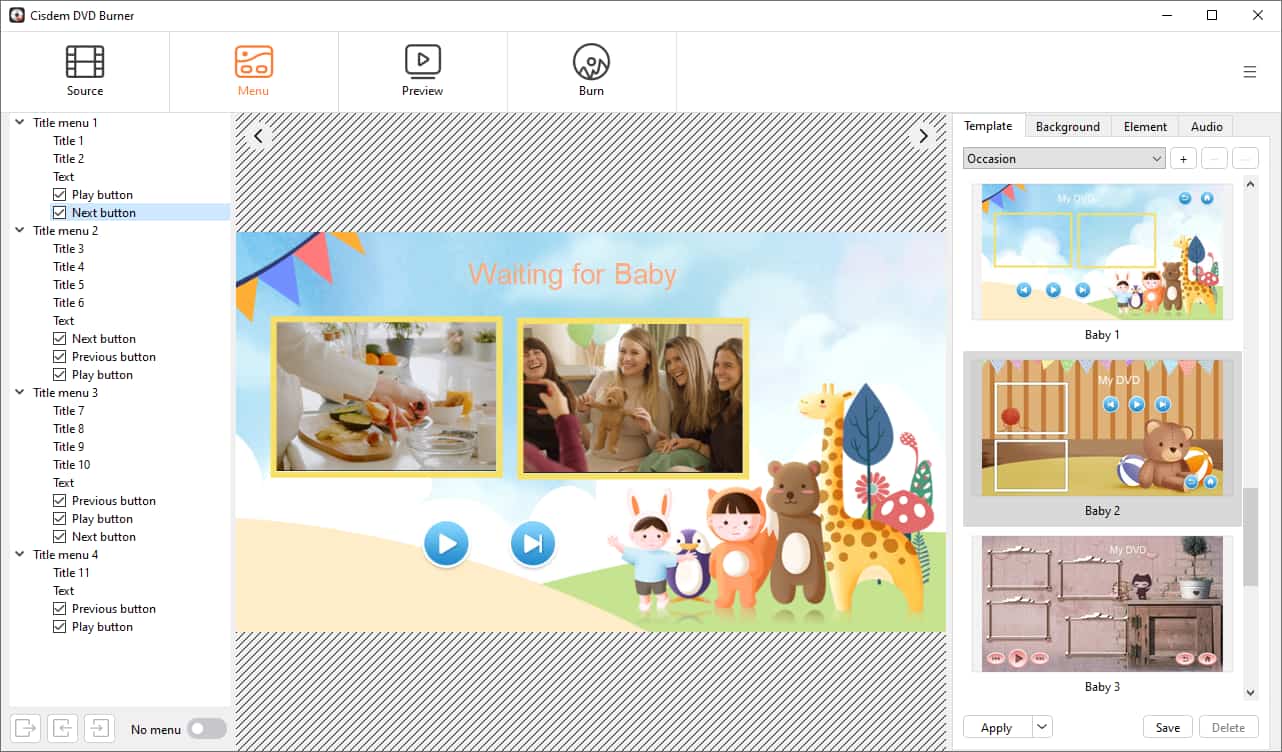Select the Baby 3 template thumbnail

(1100, 604)
